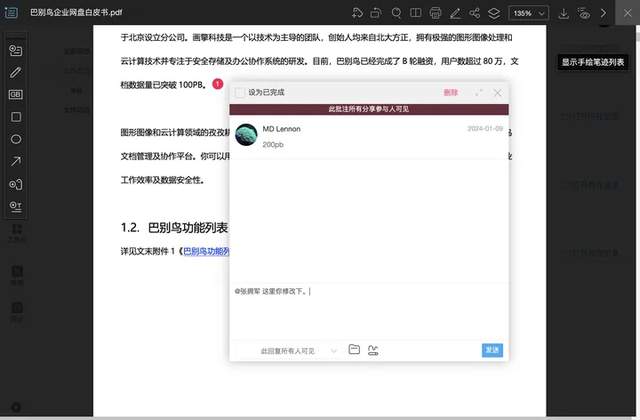
Task: Expand the comment popup with expand icon
Action: (x=478, y=93)
